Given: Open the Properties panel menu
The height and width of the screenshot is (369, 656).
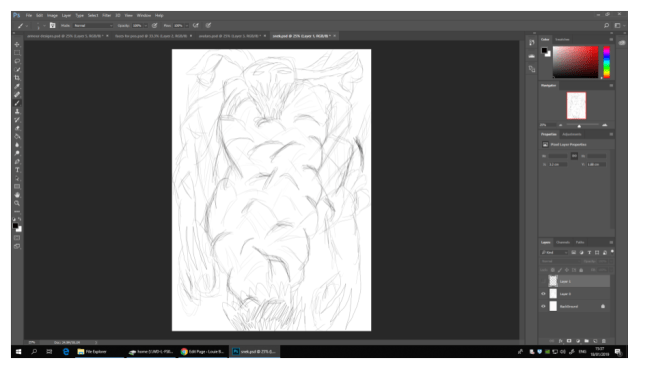Looking at the screenshot, I should tap(611, 134).
